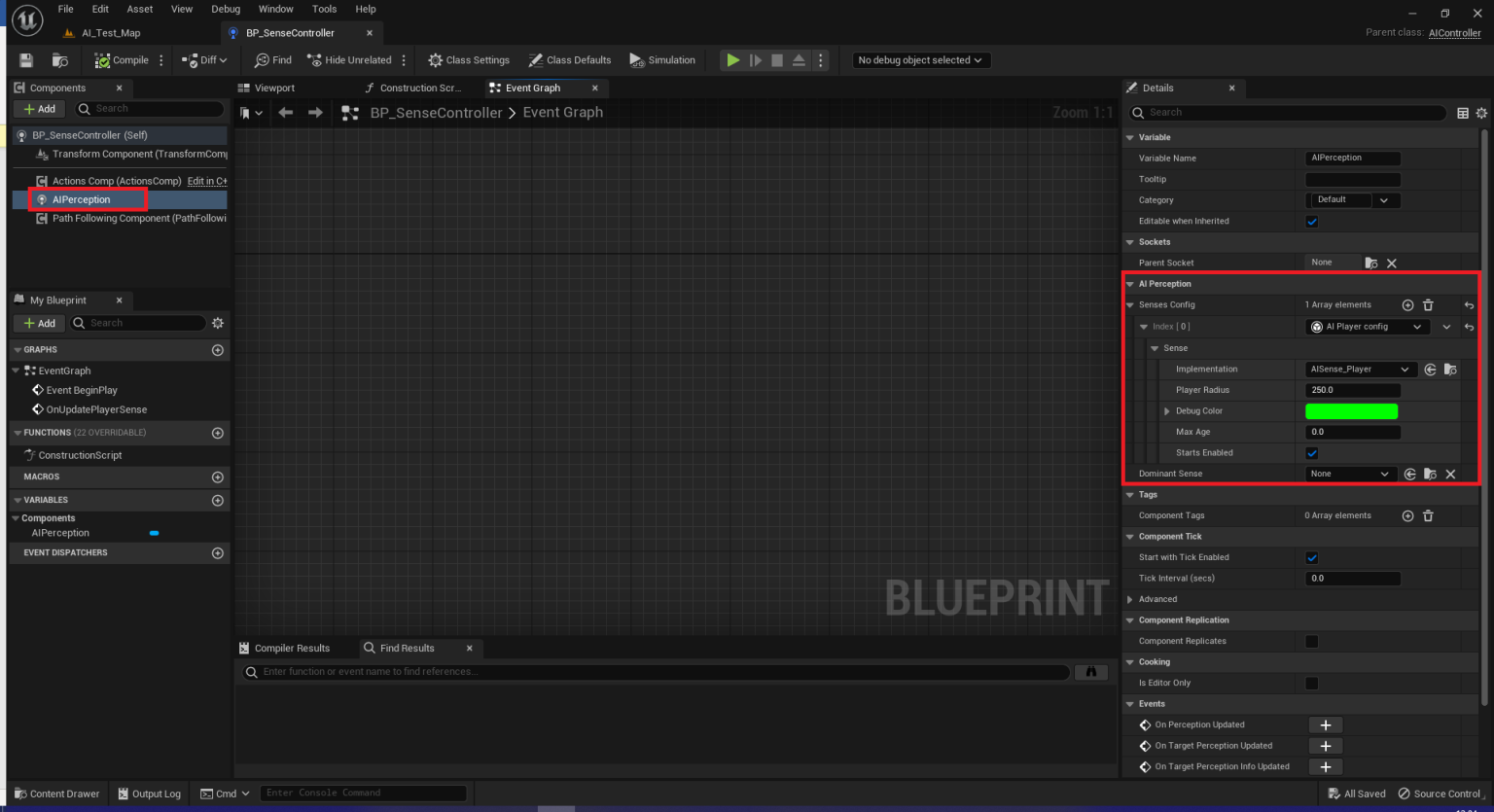Image resolution: width=1494 pixels, height=812 pixels.
Task: Click the Max Age input field
Action: coord(1352,431)
